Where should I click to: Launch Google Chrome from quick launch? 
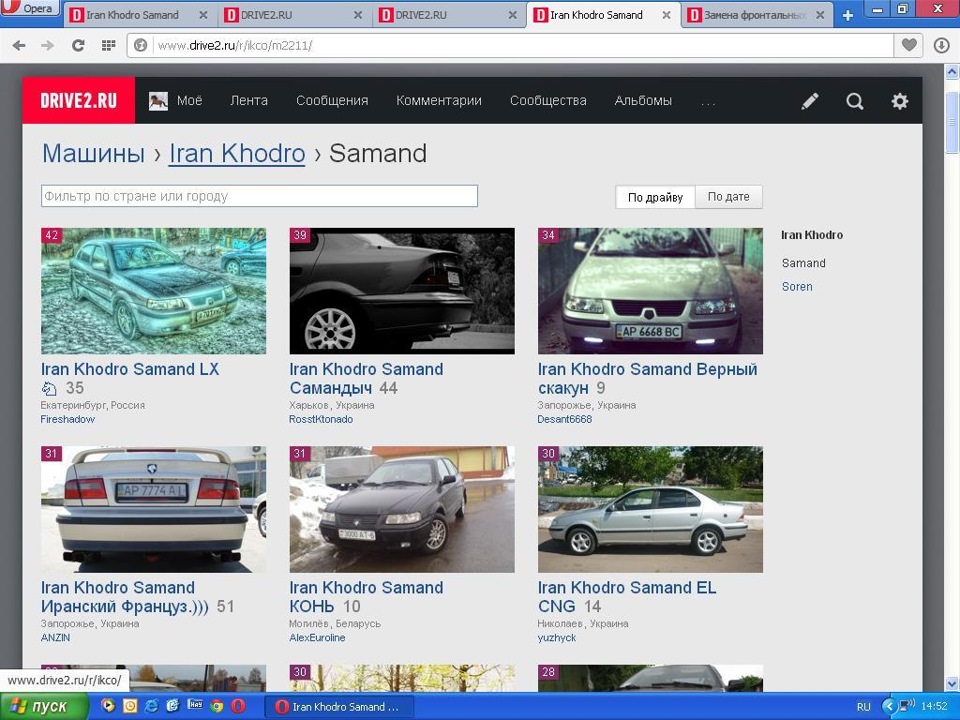coord(216,706)
